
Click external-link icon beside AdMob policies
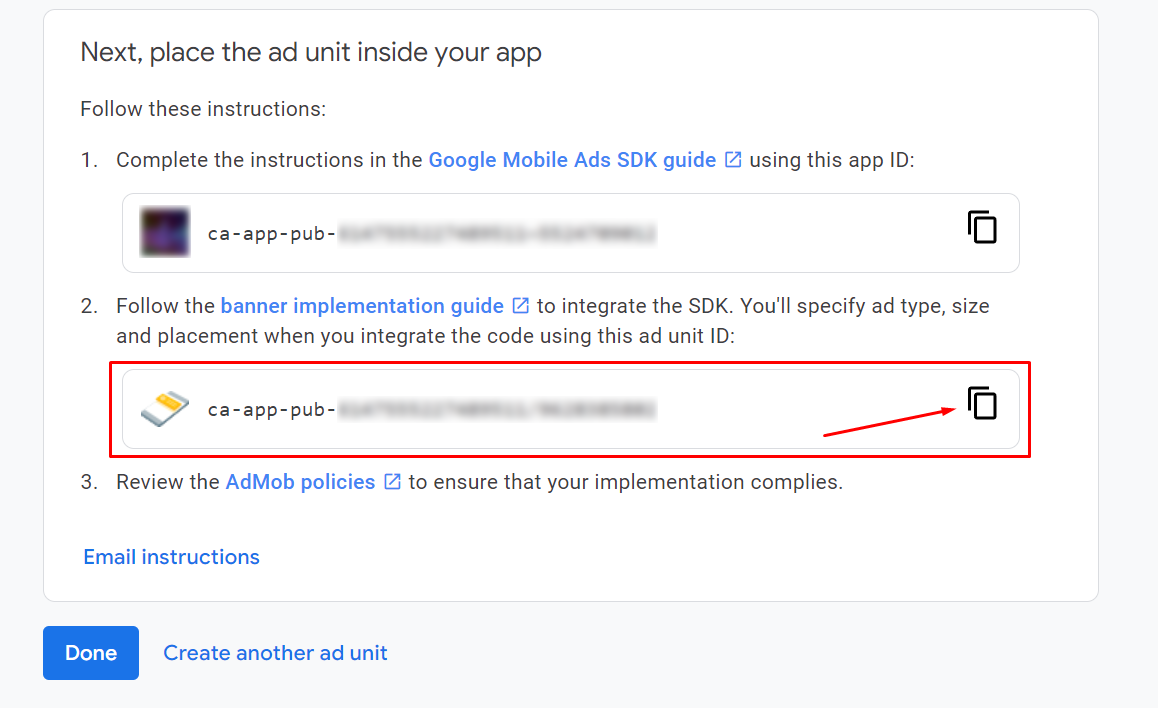tap(393, 482)
